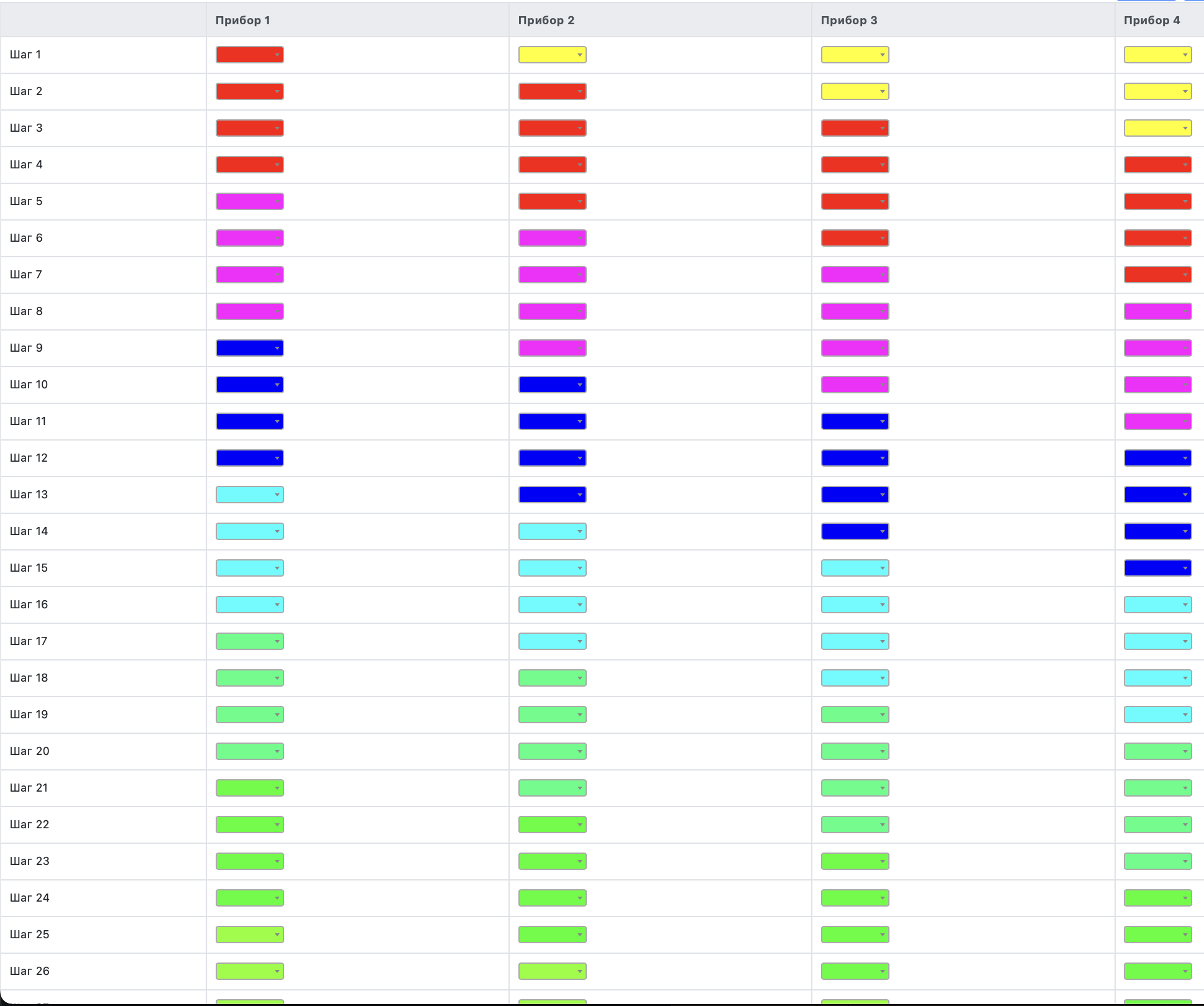Open the Шаг 11 Прибор 4 magenta dropdown

tap(1158, 421)
